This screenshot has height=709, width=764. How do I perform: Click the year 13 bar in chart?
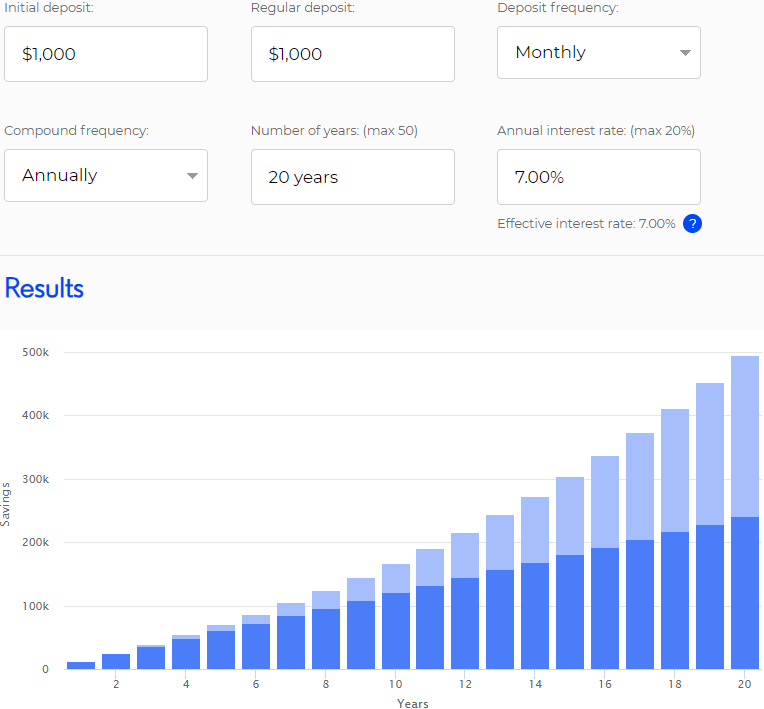coord(500,592)
